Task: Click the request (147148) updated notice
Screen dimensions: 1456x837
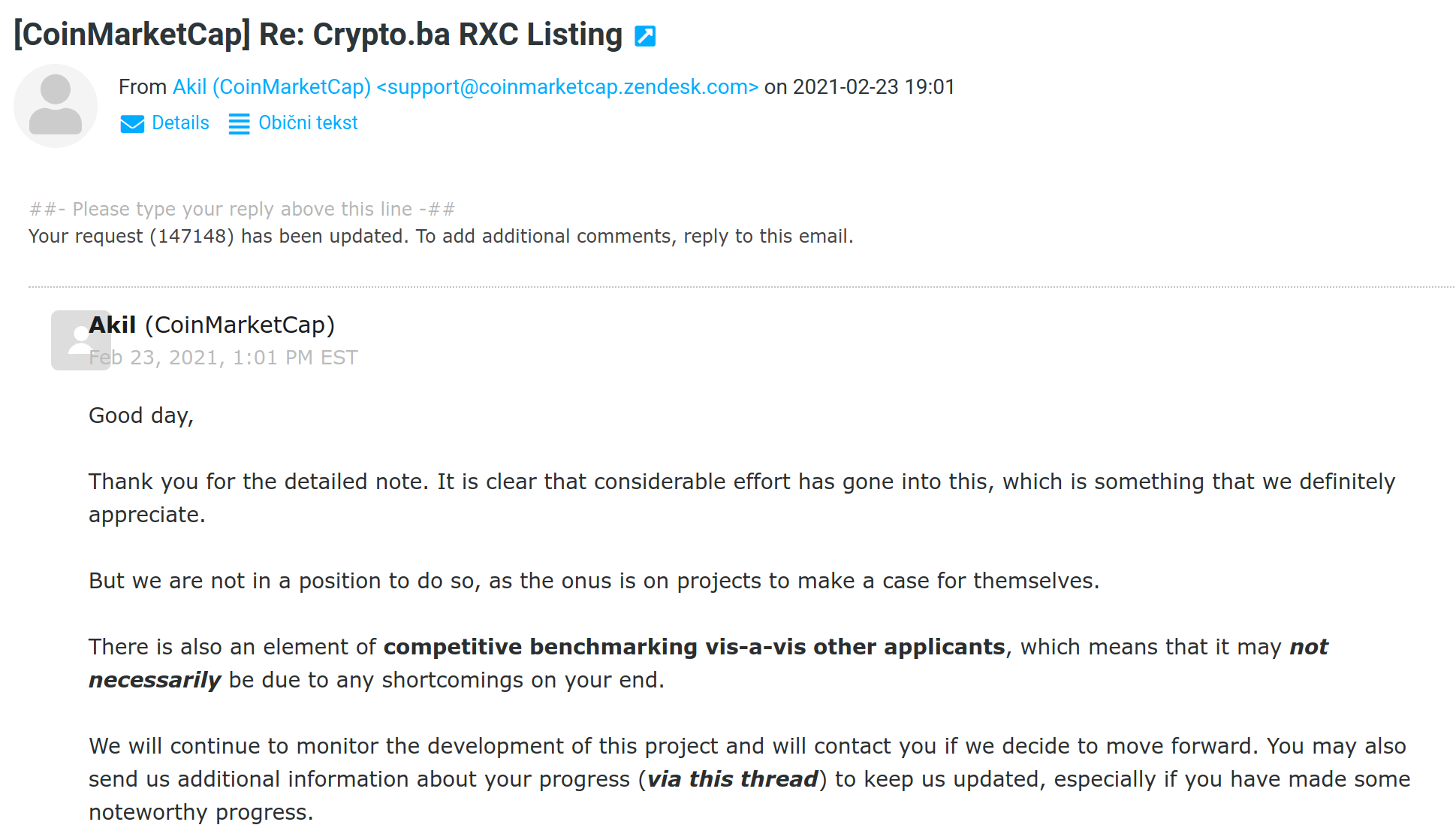Action: (441, 237)
